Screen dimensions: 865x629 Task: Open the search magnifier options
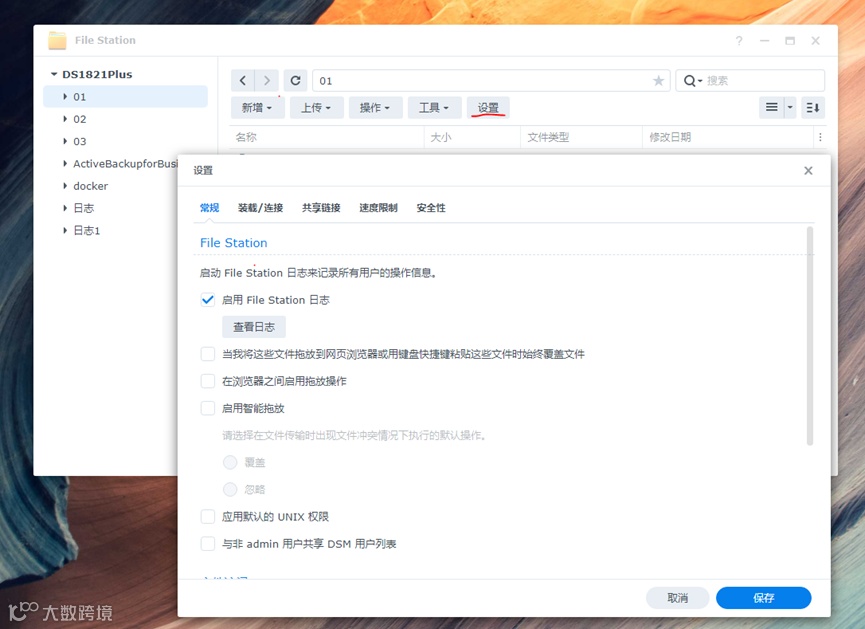[693, 81]
